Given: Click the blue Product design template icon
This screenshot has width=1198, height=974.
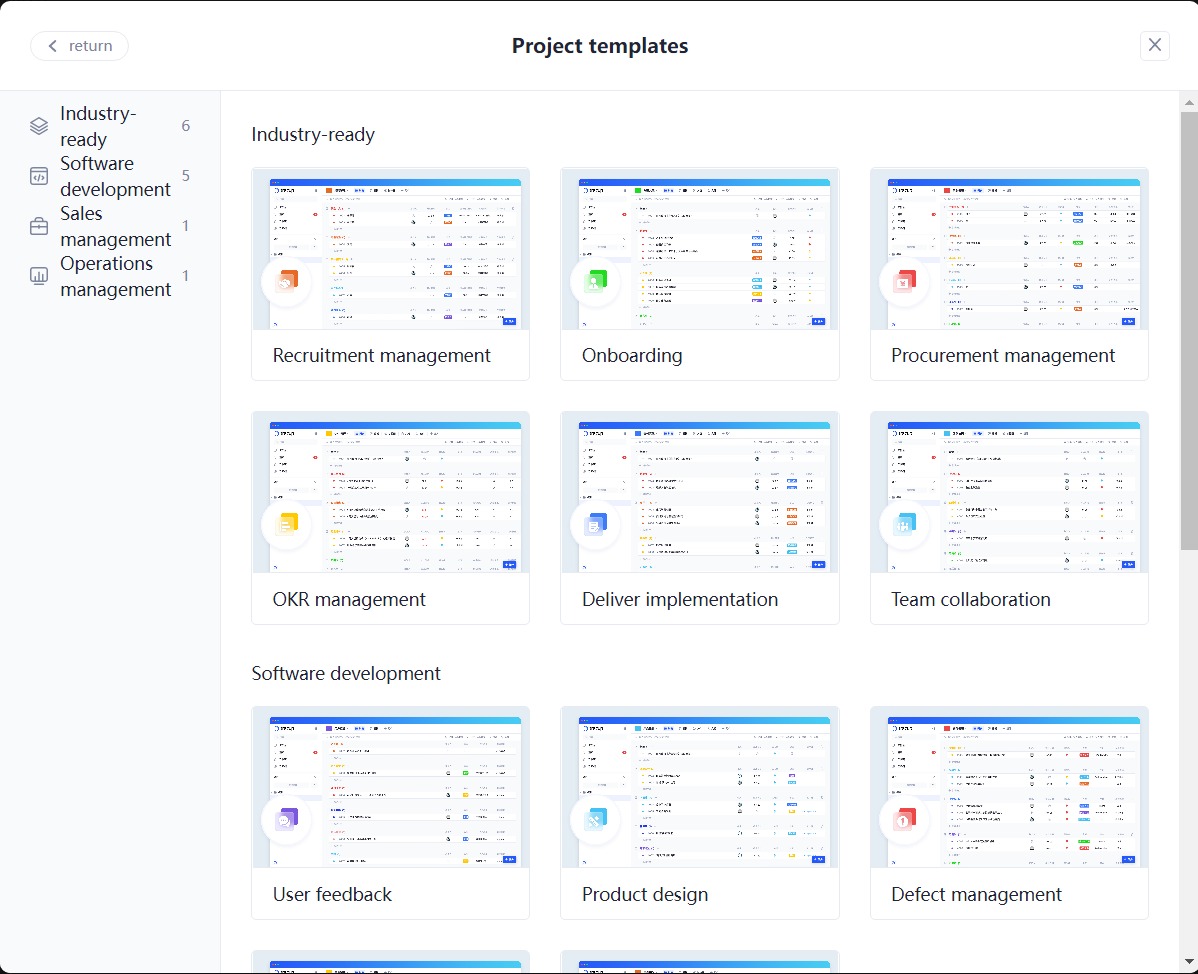Looking at the screenshot, I should [595, 820].
